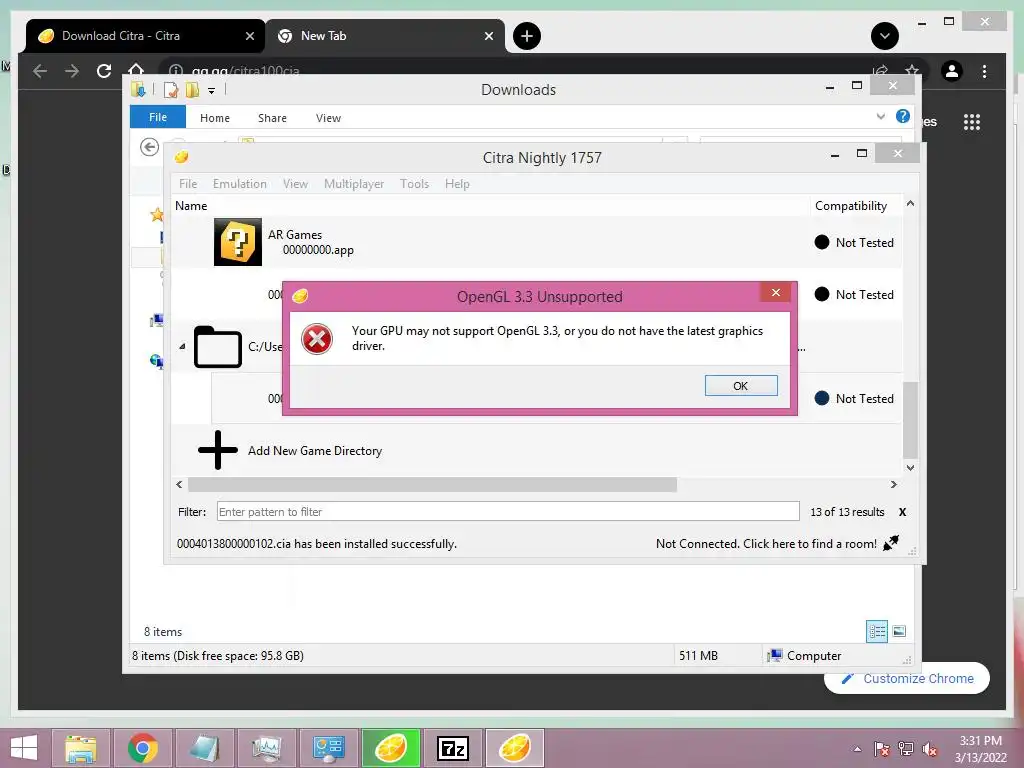Expand the ribbon chevron in Downloads window

point(880,116)
